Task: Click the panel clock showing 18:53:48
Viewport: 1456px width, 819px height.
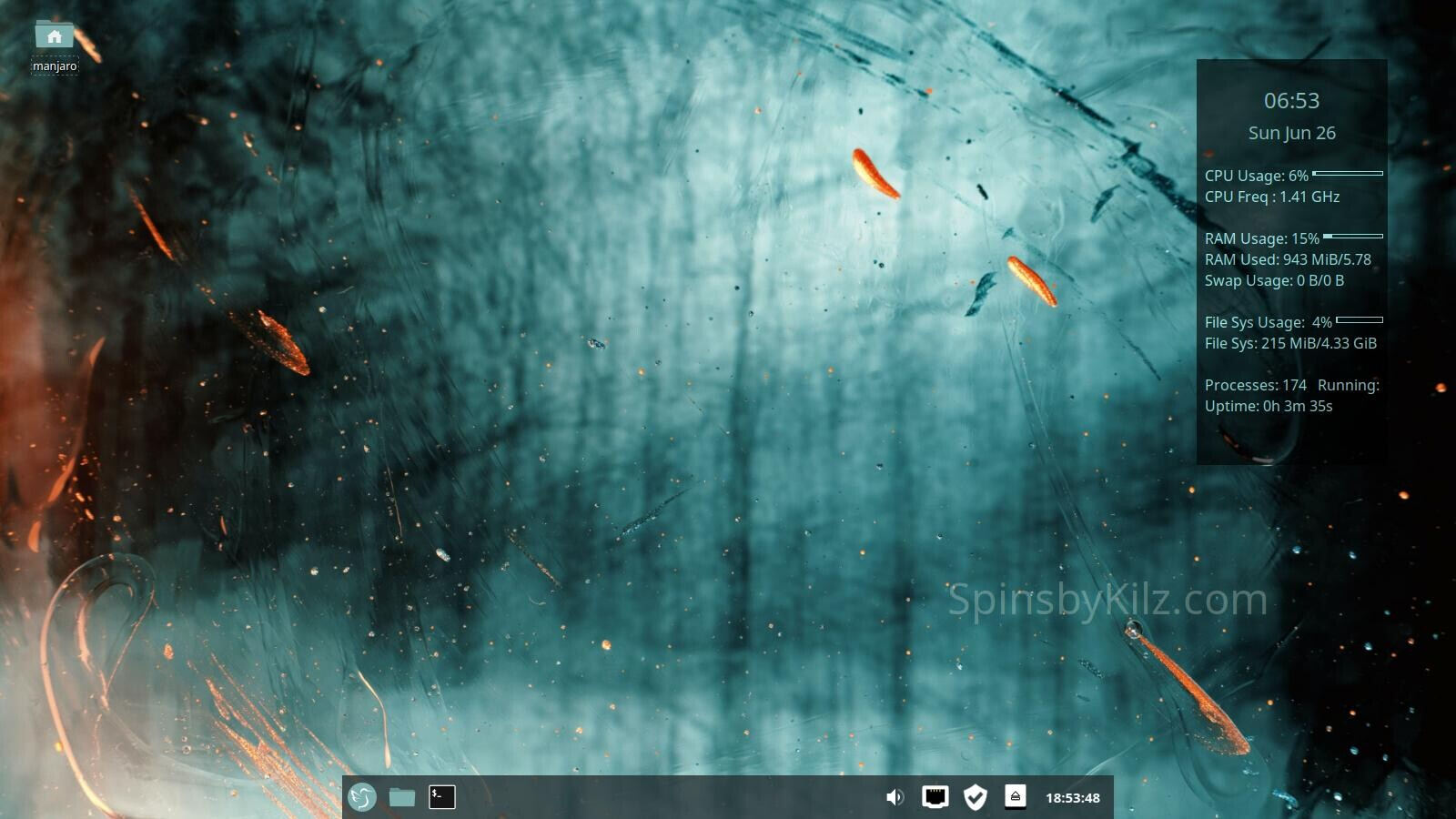Action: click(1072, 798)
